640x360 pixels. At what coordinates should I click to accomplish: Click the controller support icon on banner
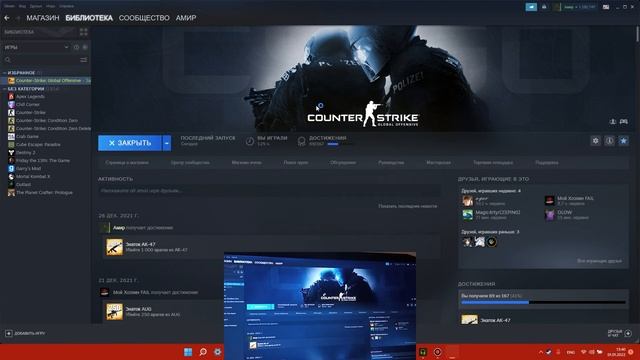pos(624,122)
